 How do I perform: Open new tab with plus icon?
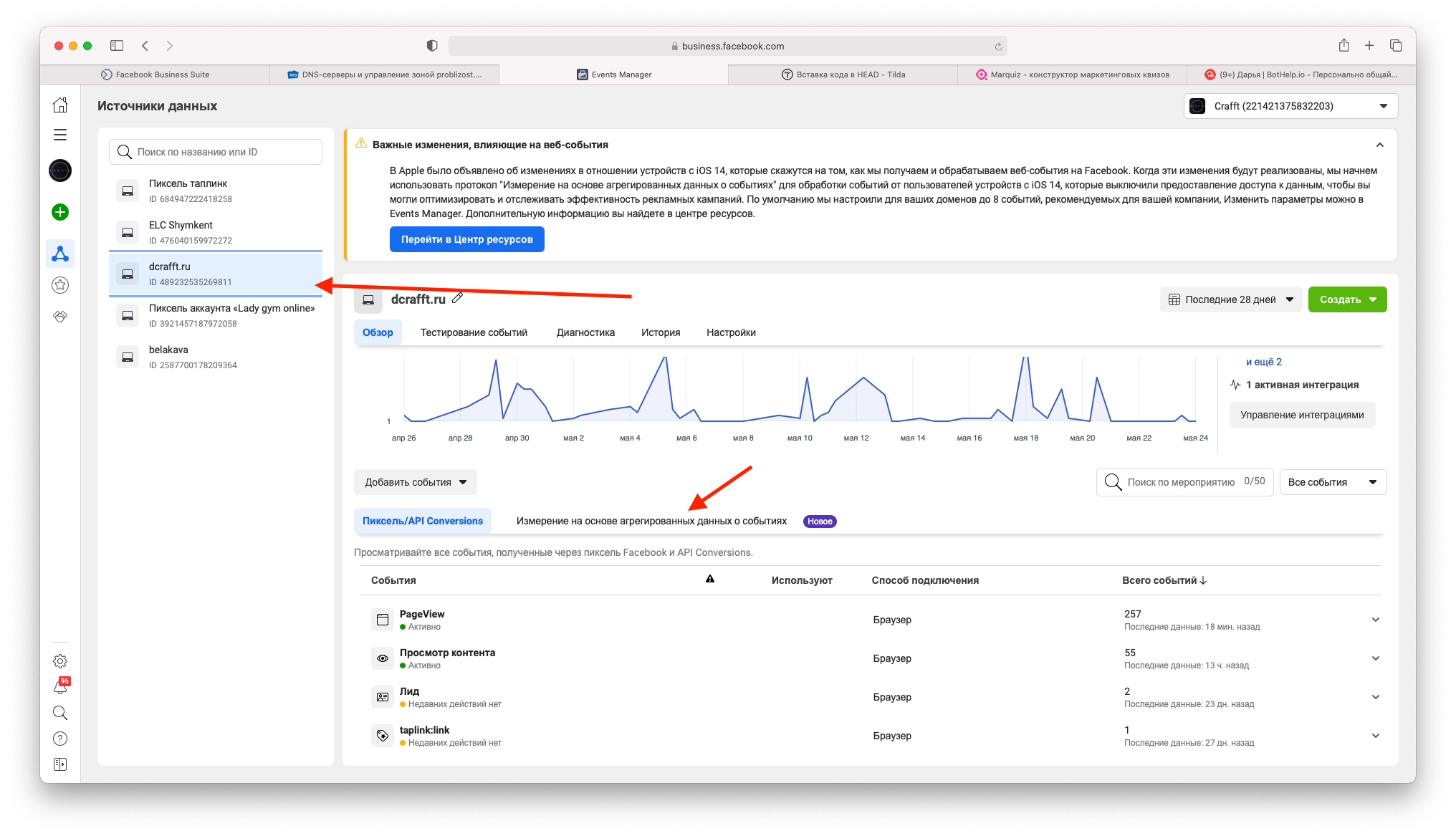pos(1369,46)
